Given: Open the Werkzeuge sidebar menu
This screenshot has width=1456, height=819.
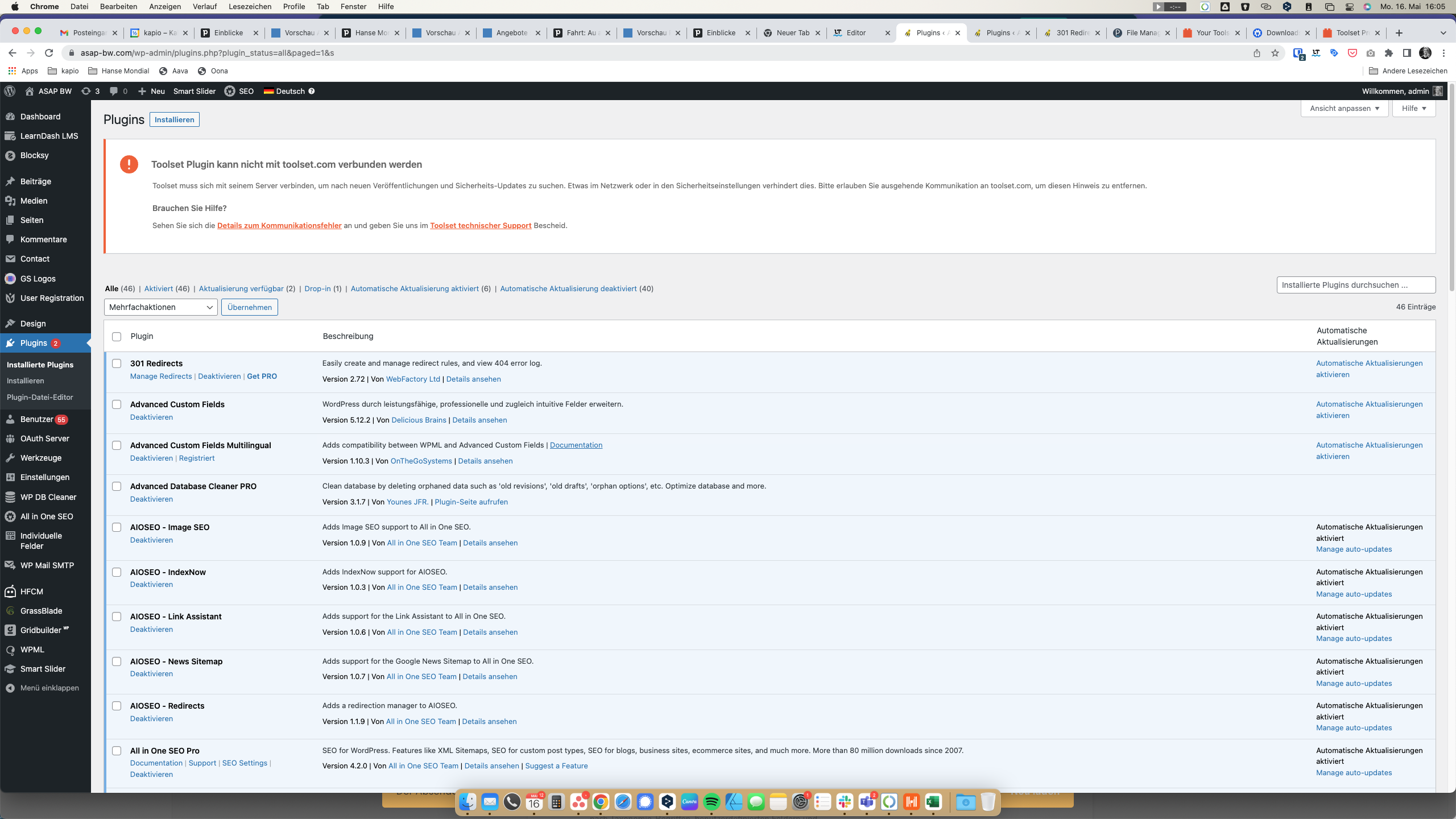Looking at the screenshot, I should point(41,458).
